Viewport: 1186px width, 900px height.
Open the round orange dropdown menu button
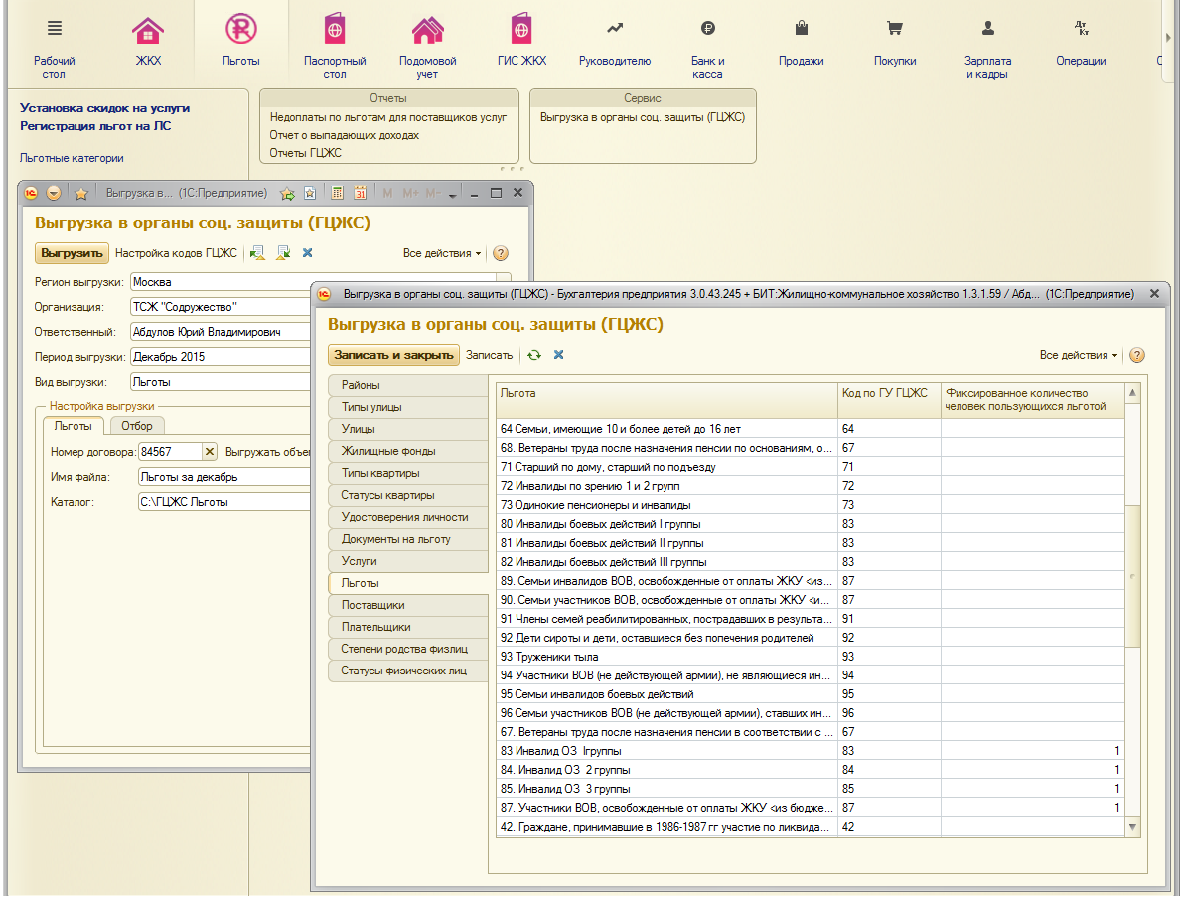pos(54,194)
